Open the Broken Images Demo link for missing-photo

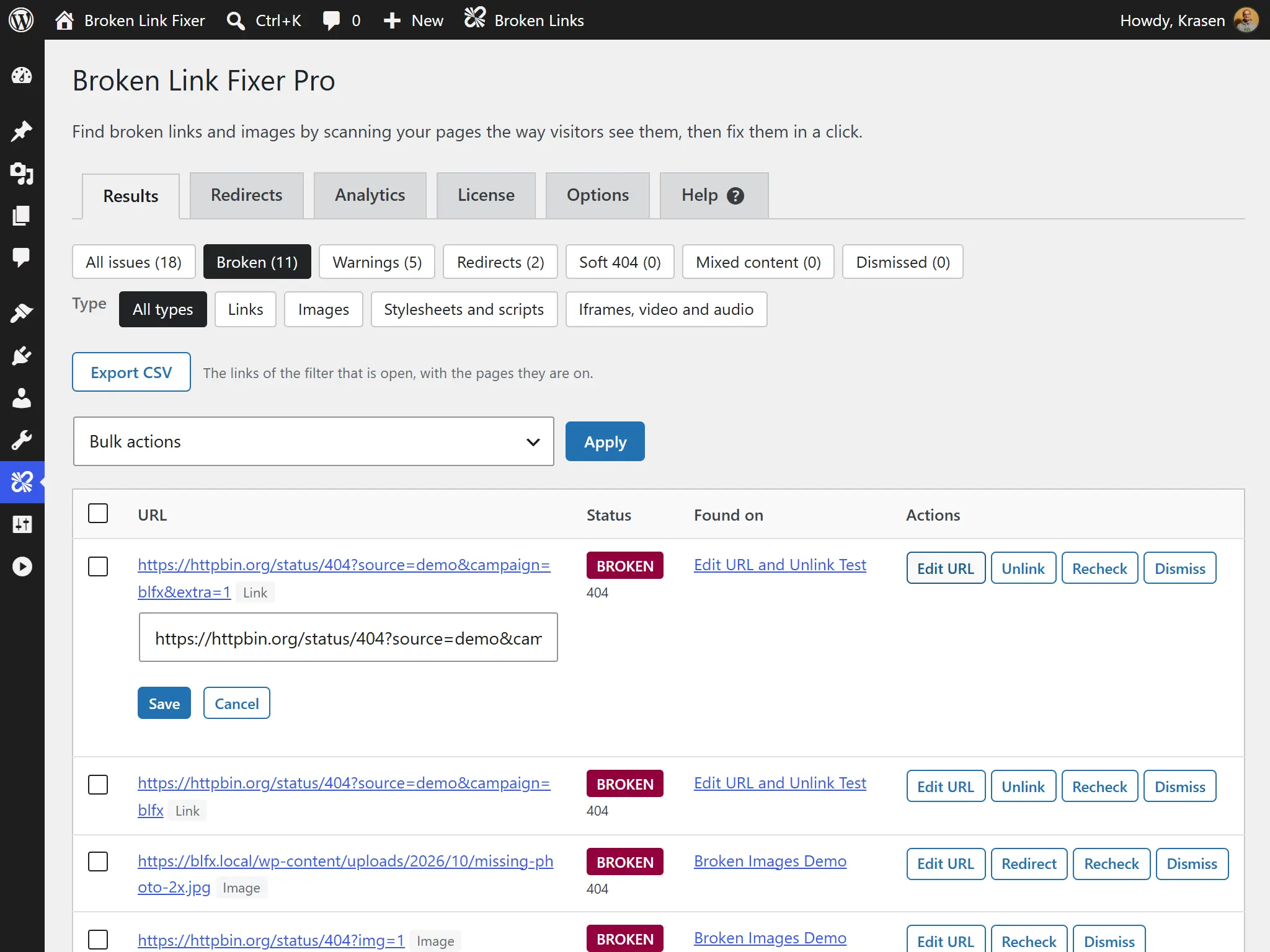770,861
